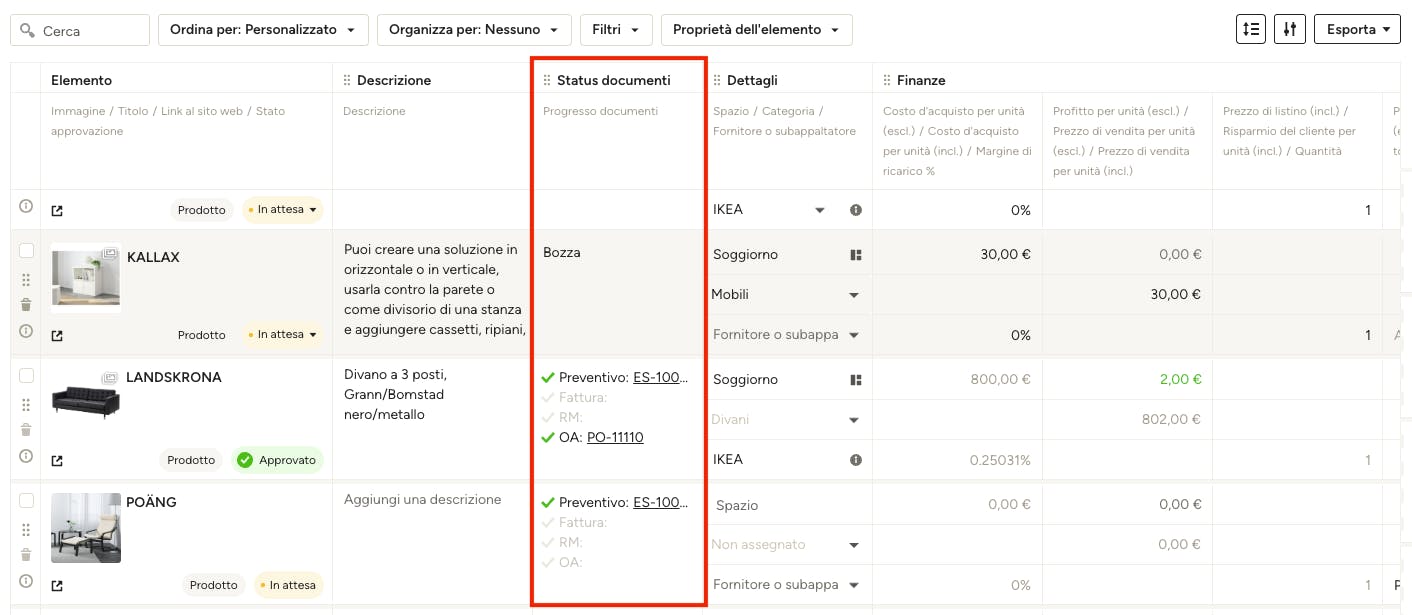Open Proprietà dell'elemento menu
Screen dimensions: 1412x615
click(x=756, y=30)
